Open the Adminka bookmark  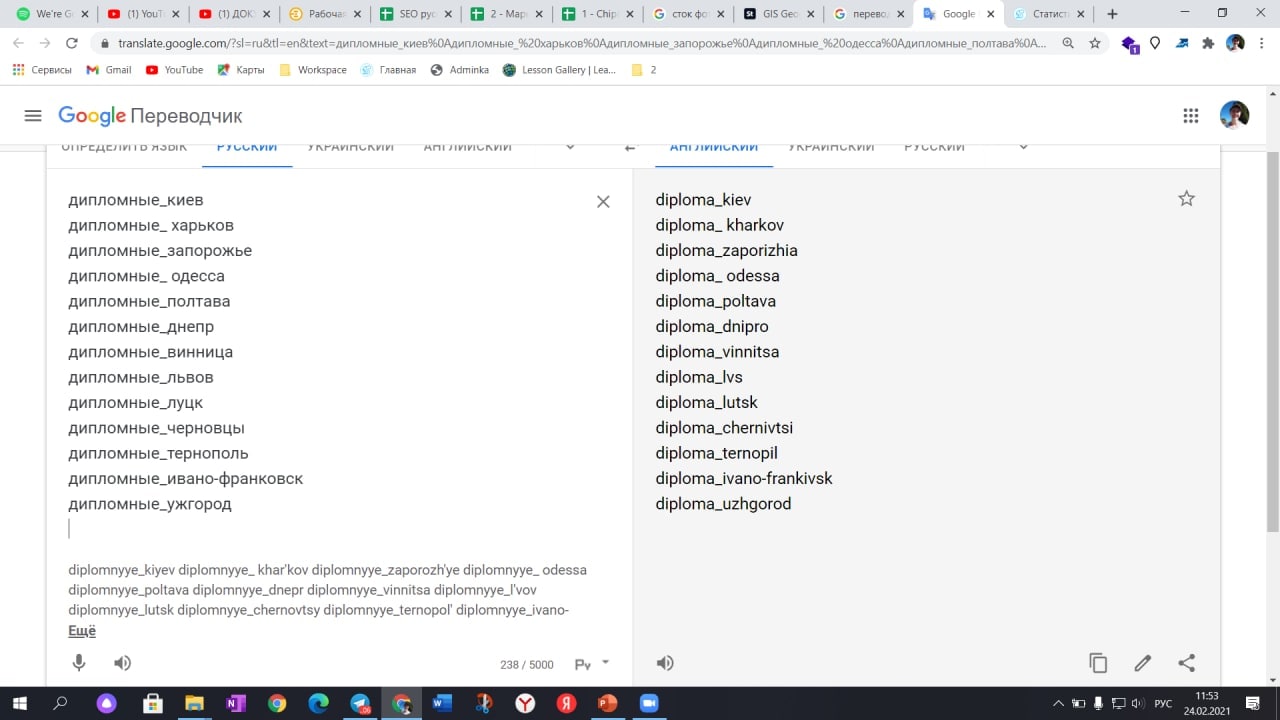pos(460,70)
